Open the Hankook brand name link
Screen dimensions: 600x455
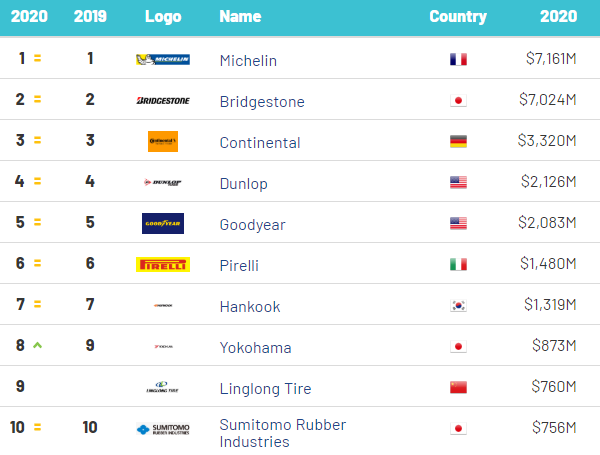(x=250, y=307)
